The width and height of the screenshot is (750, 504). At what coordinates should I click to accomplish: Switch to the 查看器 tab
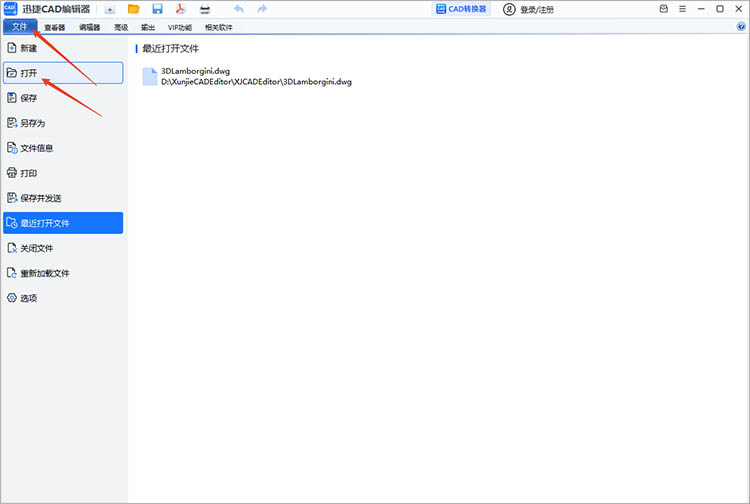(54, 27)
